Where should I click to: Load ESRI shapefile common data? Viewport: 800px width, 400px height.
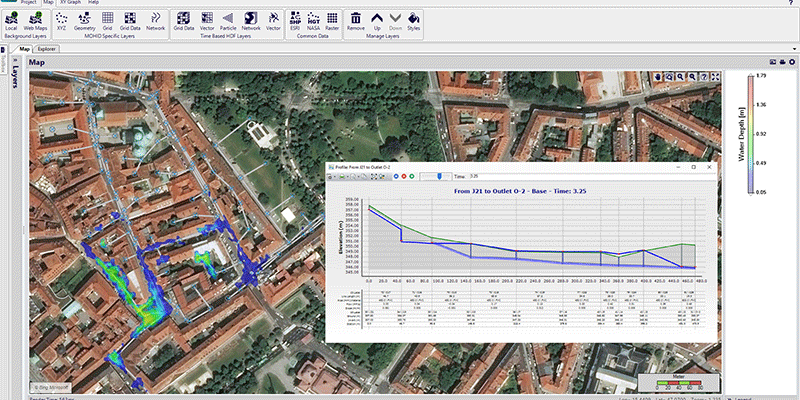pos(295,22)
